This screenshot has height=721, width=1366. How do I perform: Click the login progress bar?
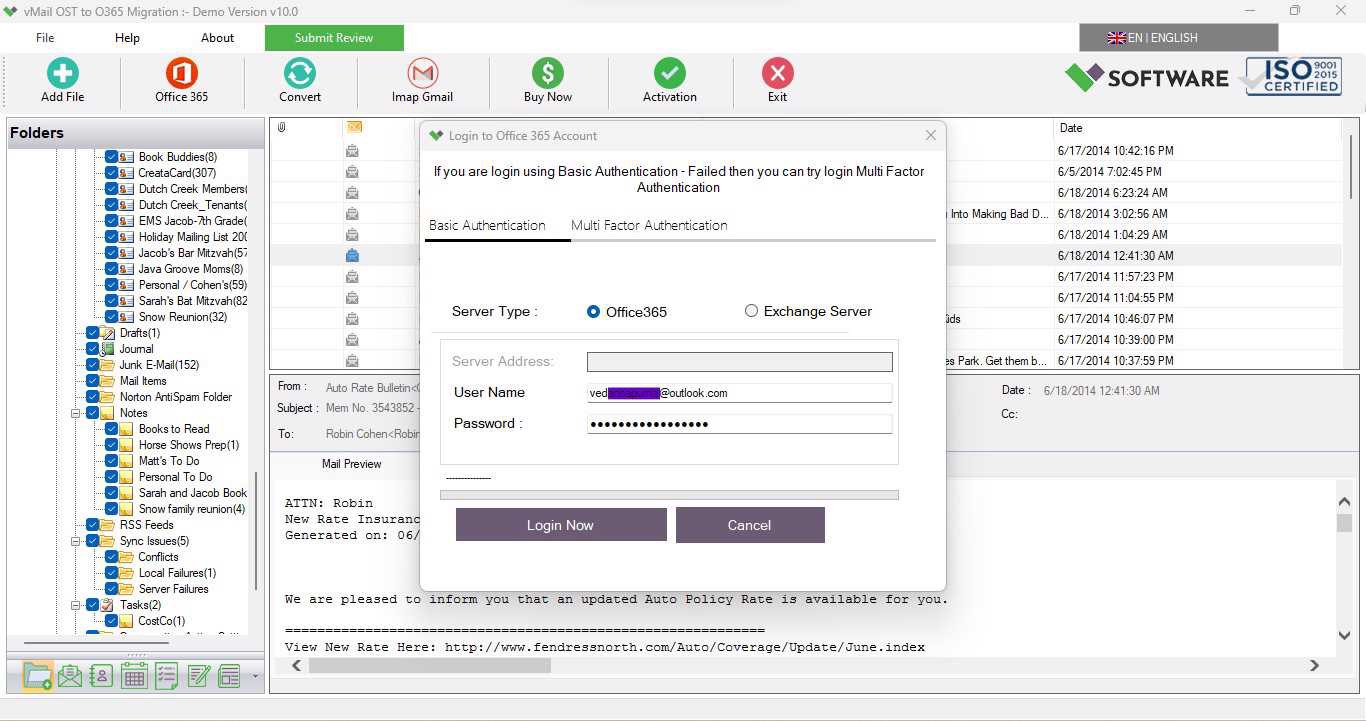coord(669,495)
